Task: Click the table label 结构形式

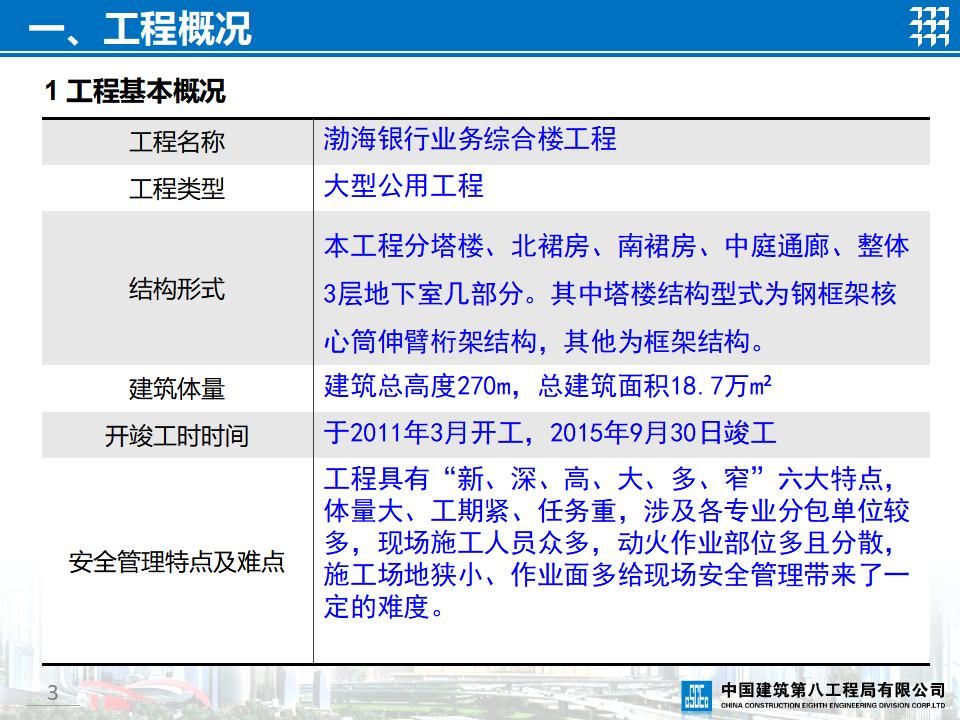Action: [x=177, y=289]
